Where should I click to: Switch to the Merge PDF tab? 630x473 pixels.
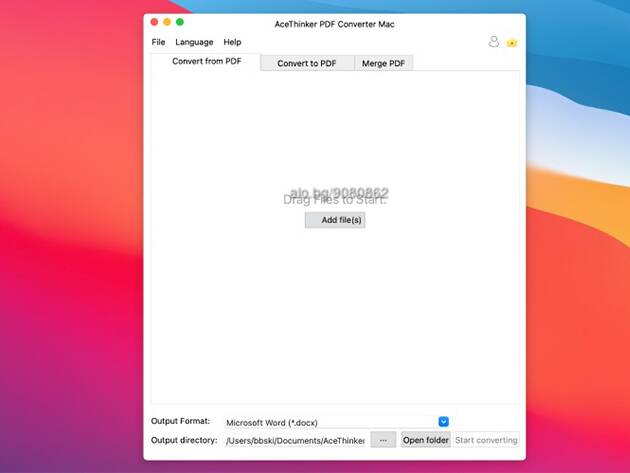coord(383,63)
